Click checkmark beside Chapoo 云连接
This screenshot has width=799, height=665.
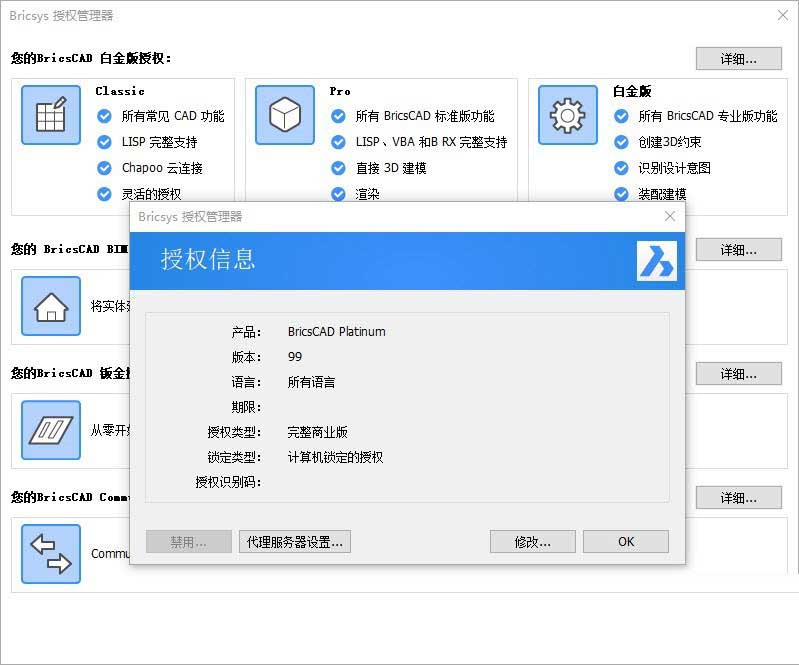tap(104, 168)
